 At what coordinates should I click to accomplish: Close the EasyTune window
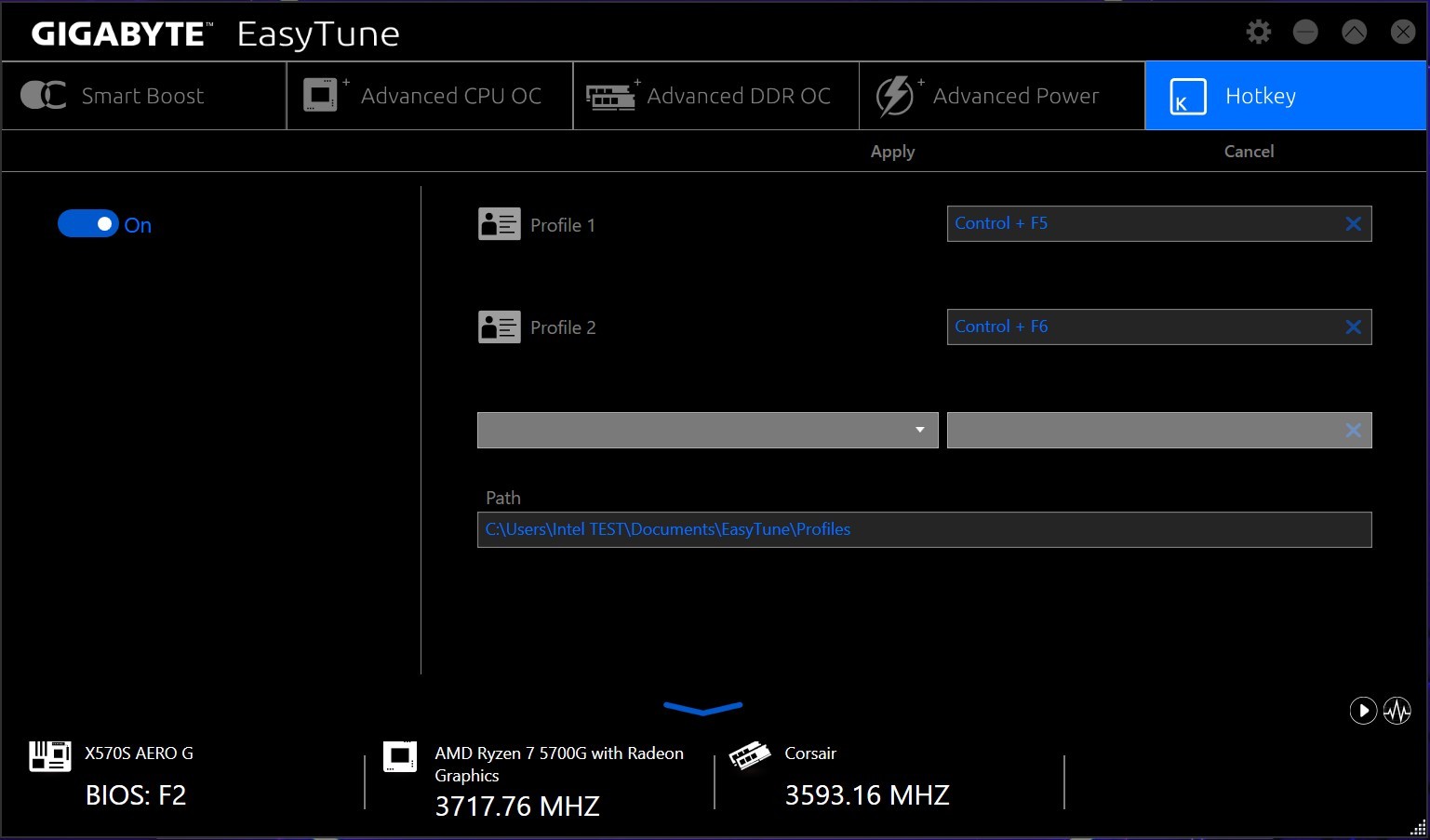pyautogui.click(x=1403, y=32)
